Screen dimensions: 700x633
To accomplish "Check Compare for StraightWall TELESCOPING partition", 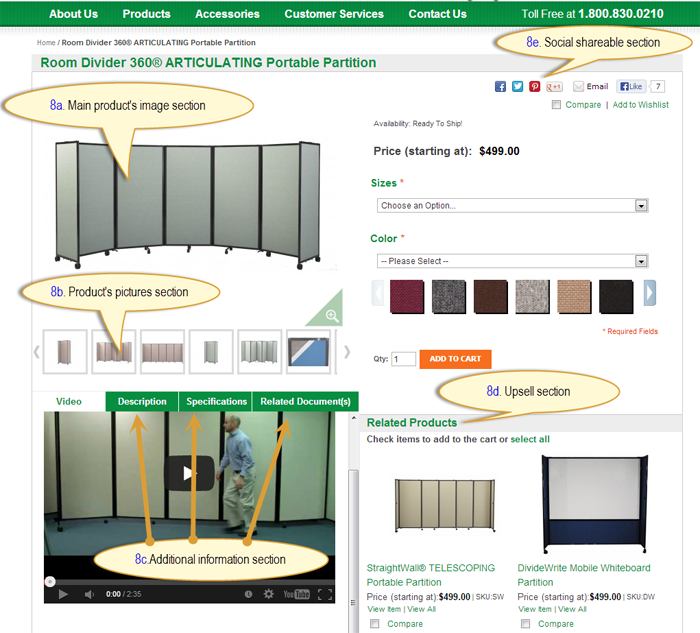I will 375,624.
